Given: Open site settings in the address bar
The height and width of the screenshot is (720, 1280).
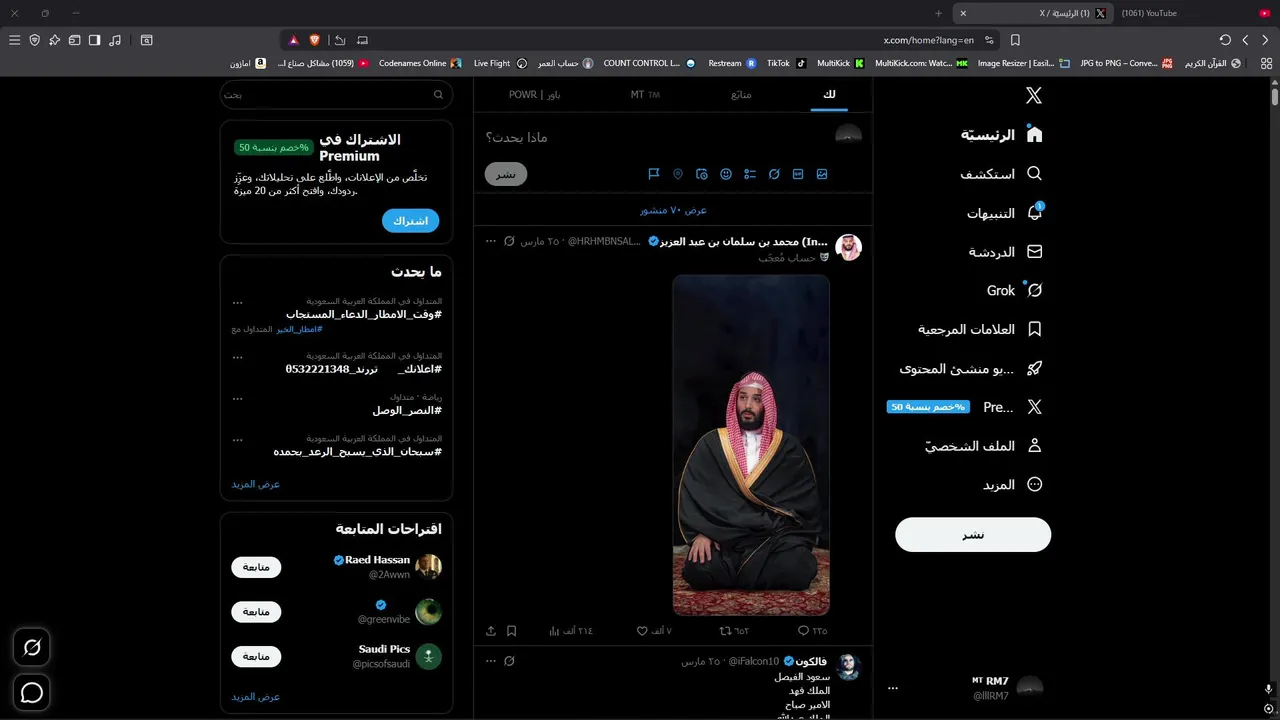Looking at the screenshot, I should [x=989, y=40].
